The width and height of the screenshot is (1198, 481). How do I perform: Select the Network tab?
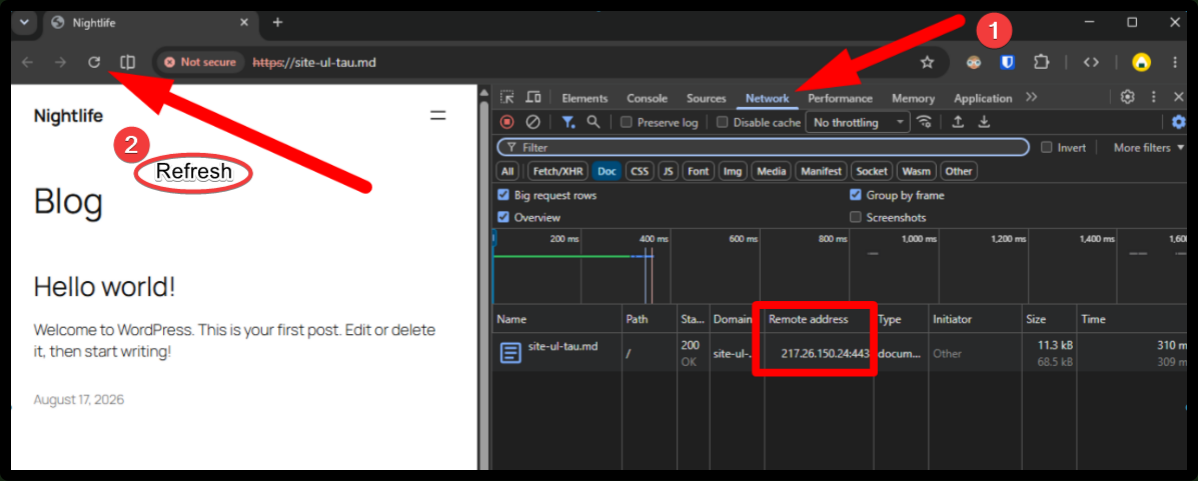point(767,98)
